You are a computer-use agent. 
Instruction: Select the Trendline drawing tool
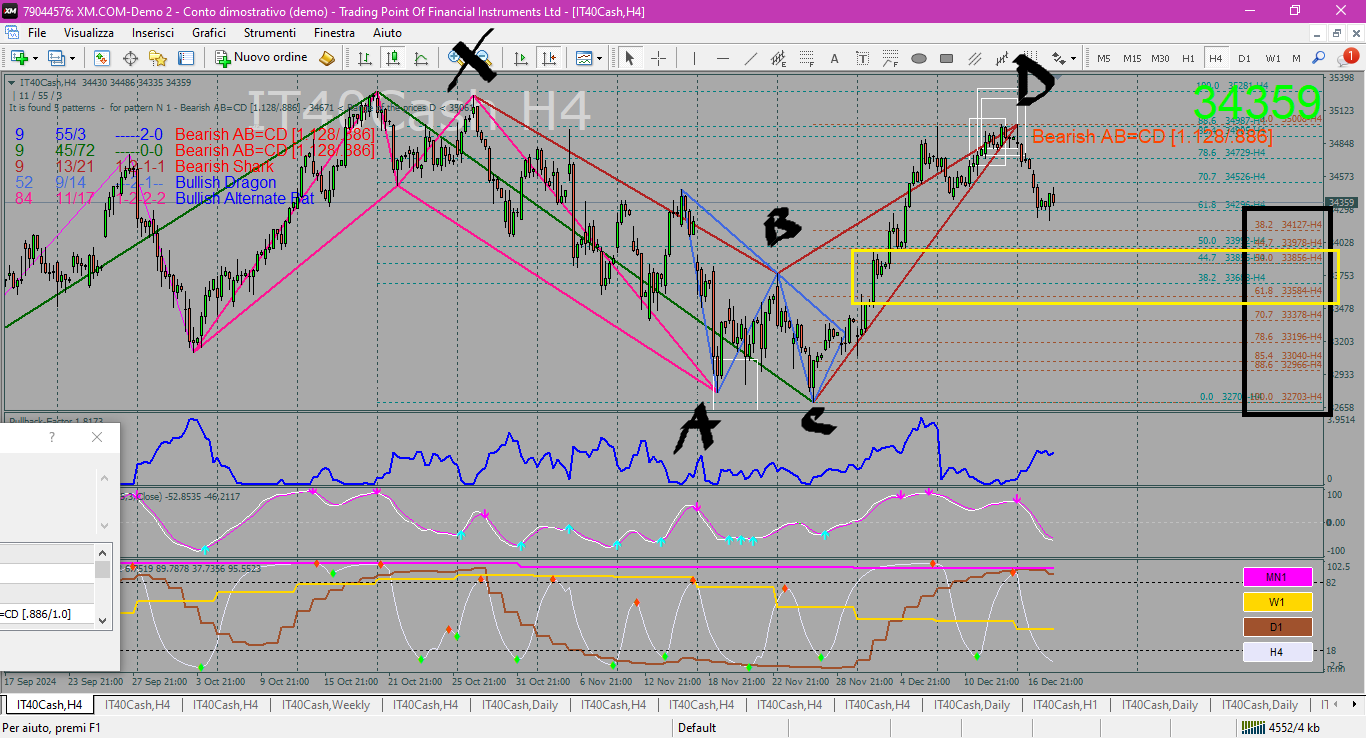pos(751,58)
